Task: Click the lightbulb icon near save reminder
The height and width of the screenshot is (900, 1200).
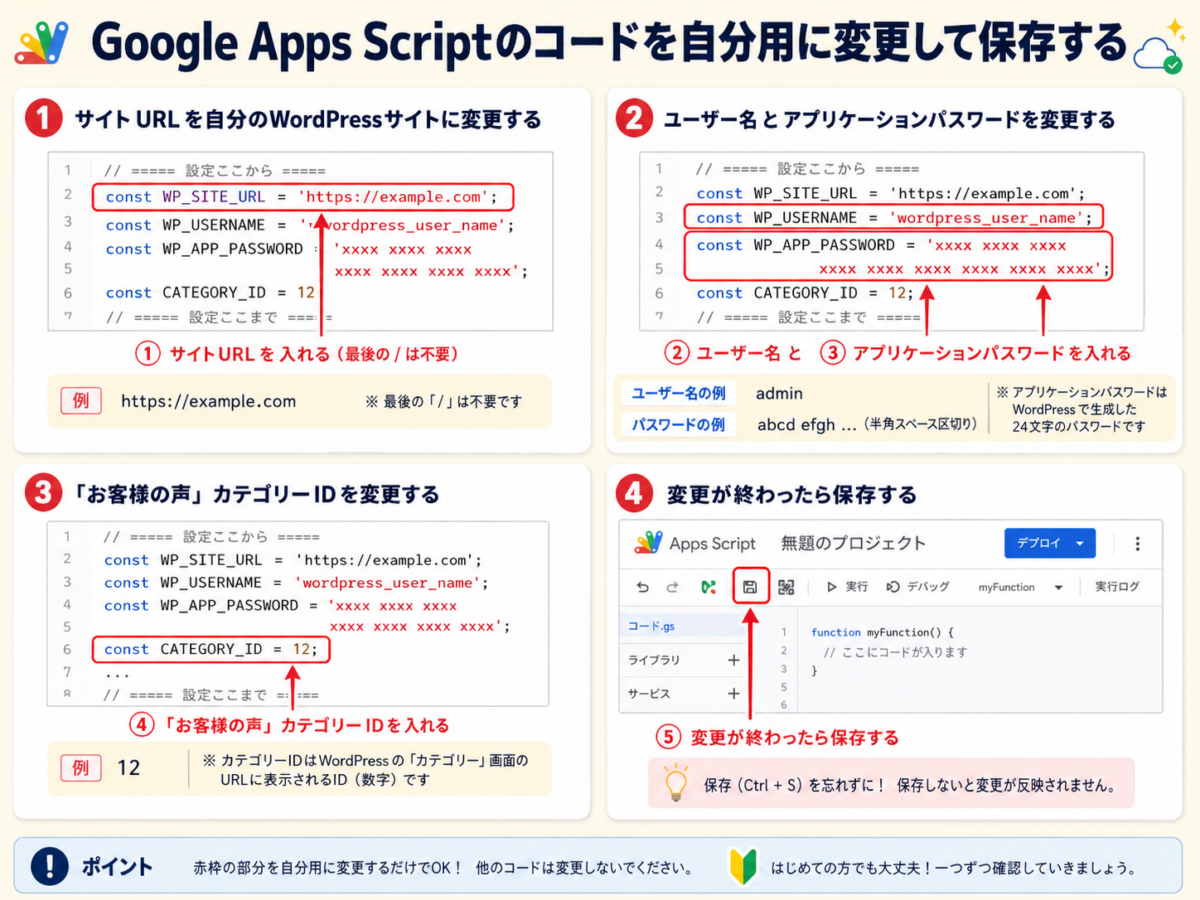Action: 676,782
